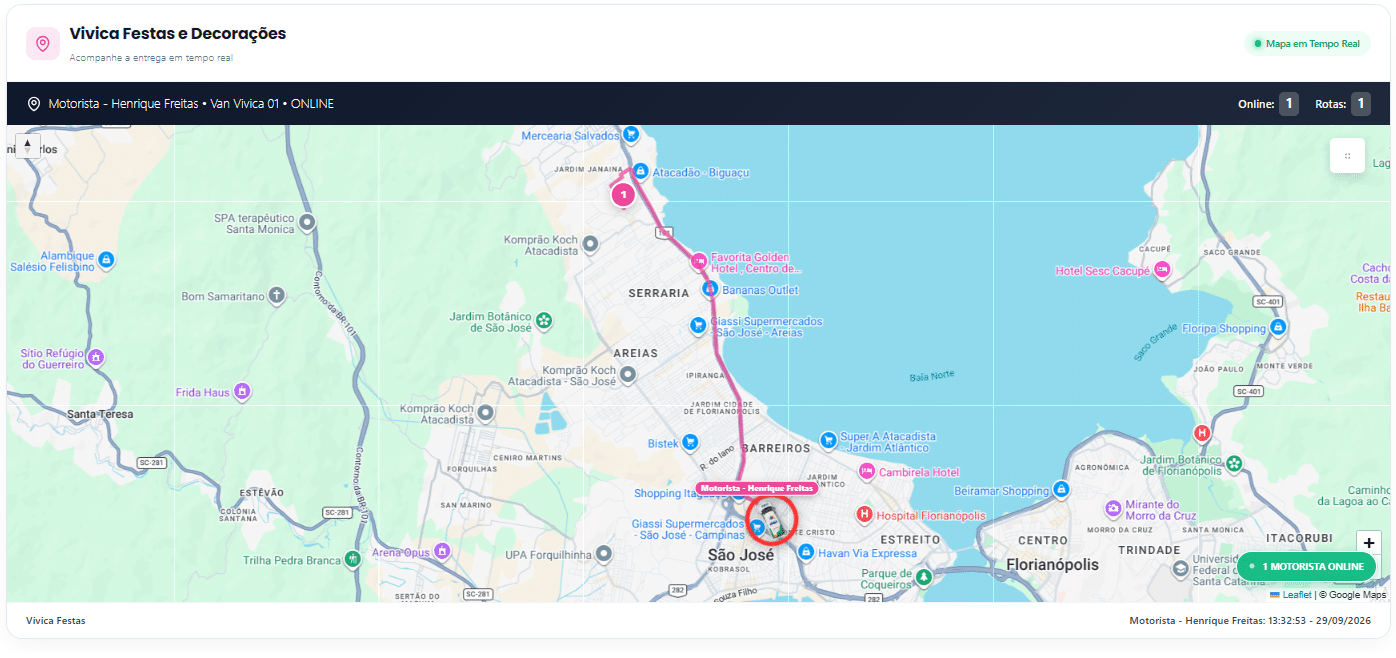
Task: Click the Sítio Refúgio do Guerreiro marker
Action: 96,357
